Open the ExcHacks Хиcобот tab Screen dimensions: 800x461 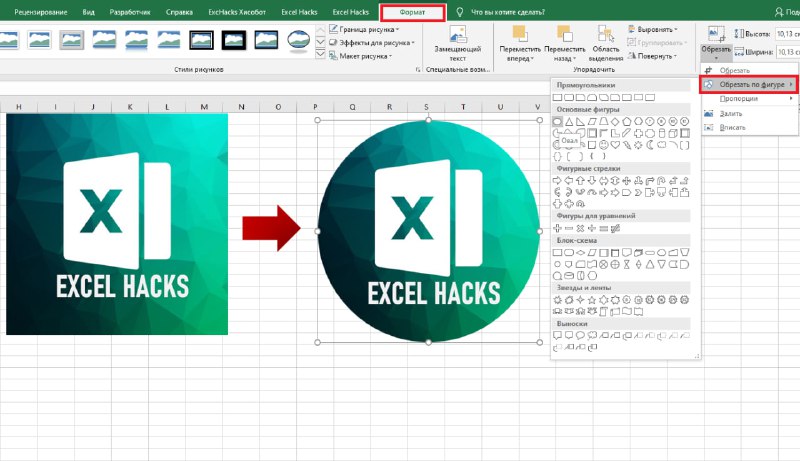click(237, 12)
